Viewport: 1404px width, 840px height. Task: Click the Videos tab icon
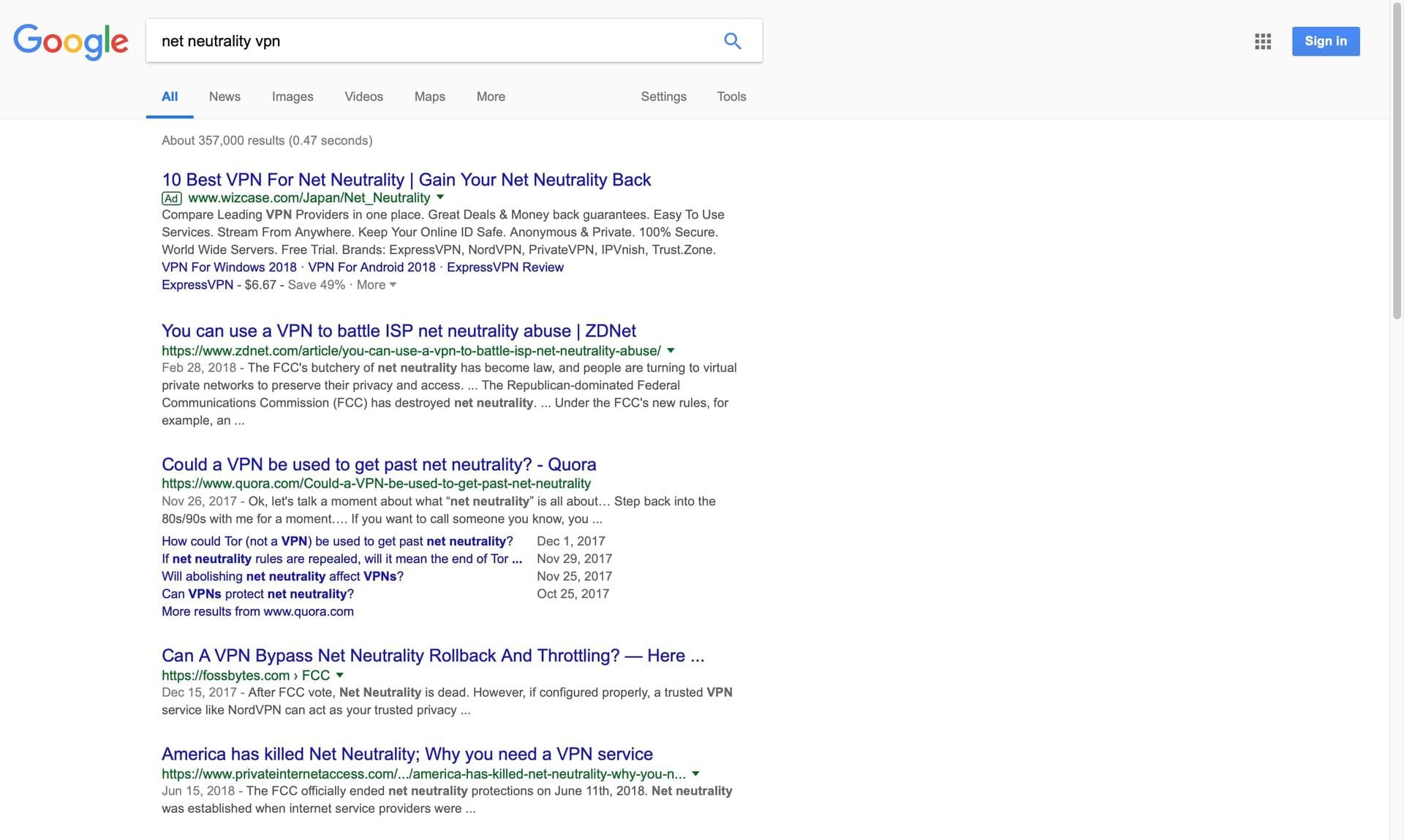(x=363, y=97)
